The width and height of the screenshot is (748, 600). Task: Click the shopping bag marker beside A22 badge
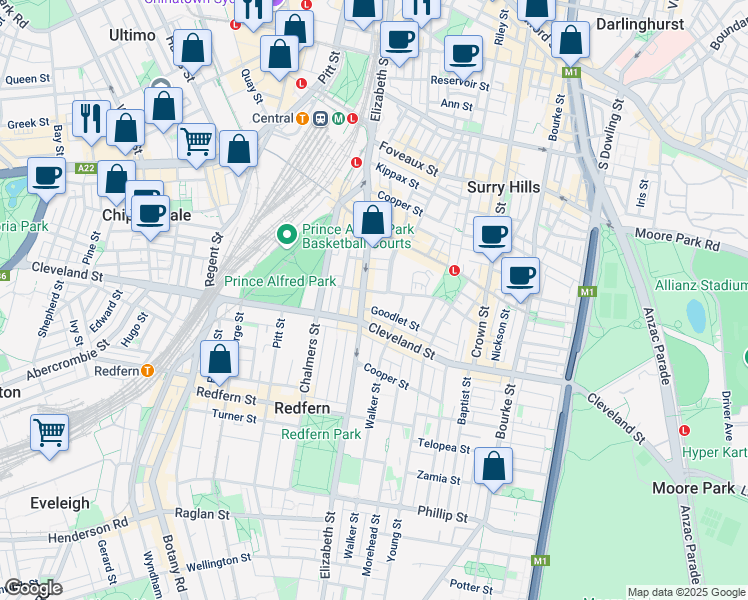click(x=116, y=183)
